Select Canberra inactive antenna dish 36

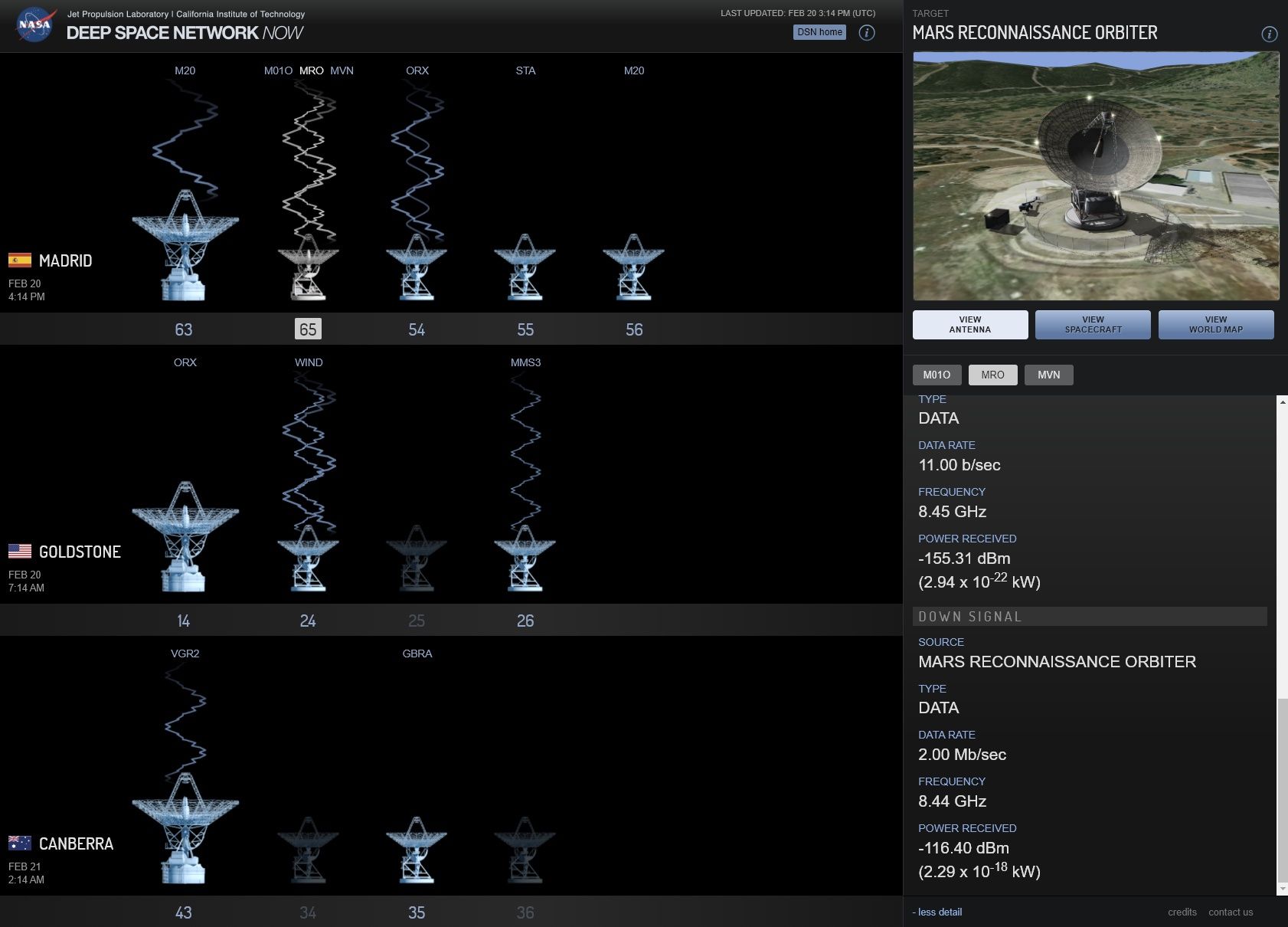coord(525,850)
